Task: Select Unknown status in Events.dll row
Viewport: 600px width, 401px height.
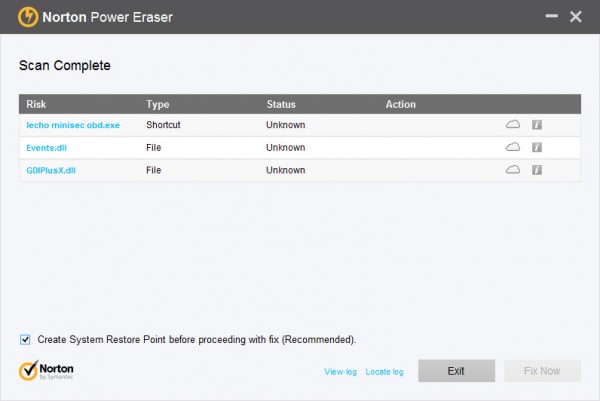Action: [x=285, y=147]
